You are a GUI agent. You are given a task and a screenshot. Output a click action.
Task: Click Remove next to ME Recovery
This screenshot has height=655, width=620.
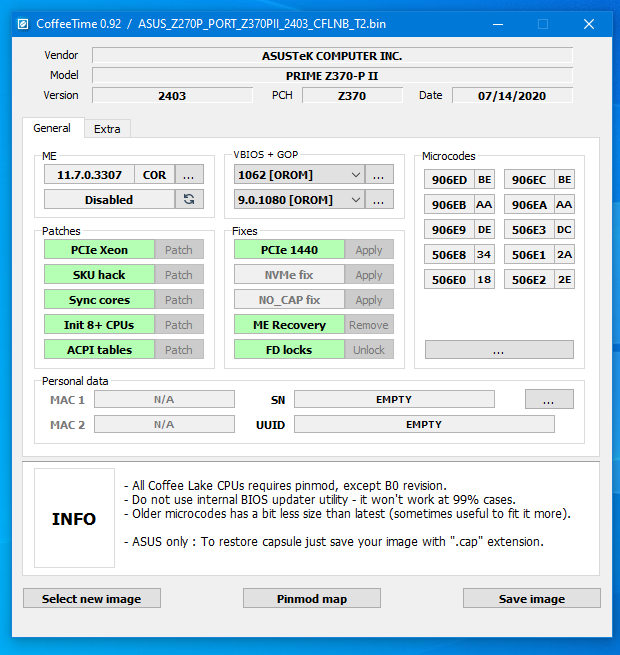tap(369, 325)
